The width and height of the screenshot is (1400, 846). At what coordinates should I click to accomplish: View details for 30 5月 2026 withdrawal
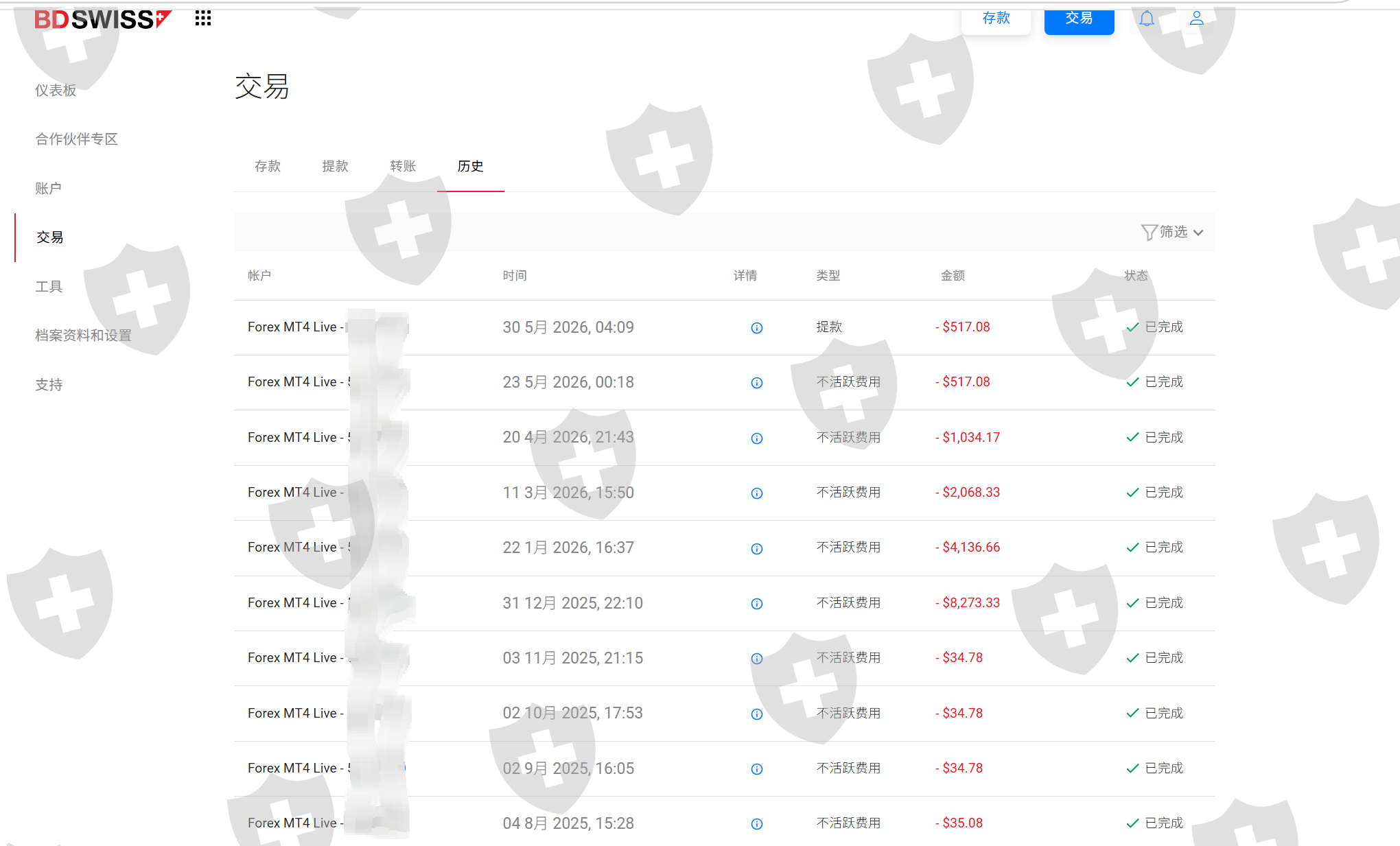tap(756, 328)
